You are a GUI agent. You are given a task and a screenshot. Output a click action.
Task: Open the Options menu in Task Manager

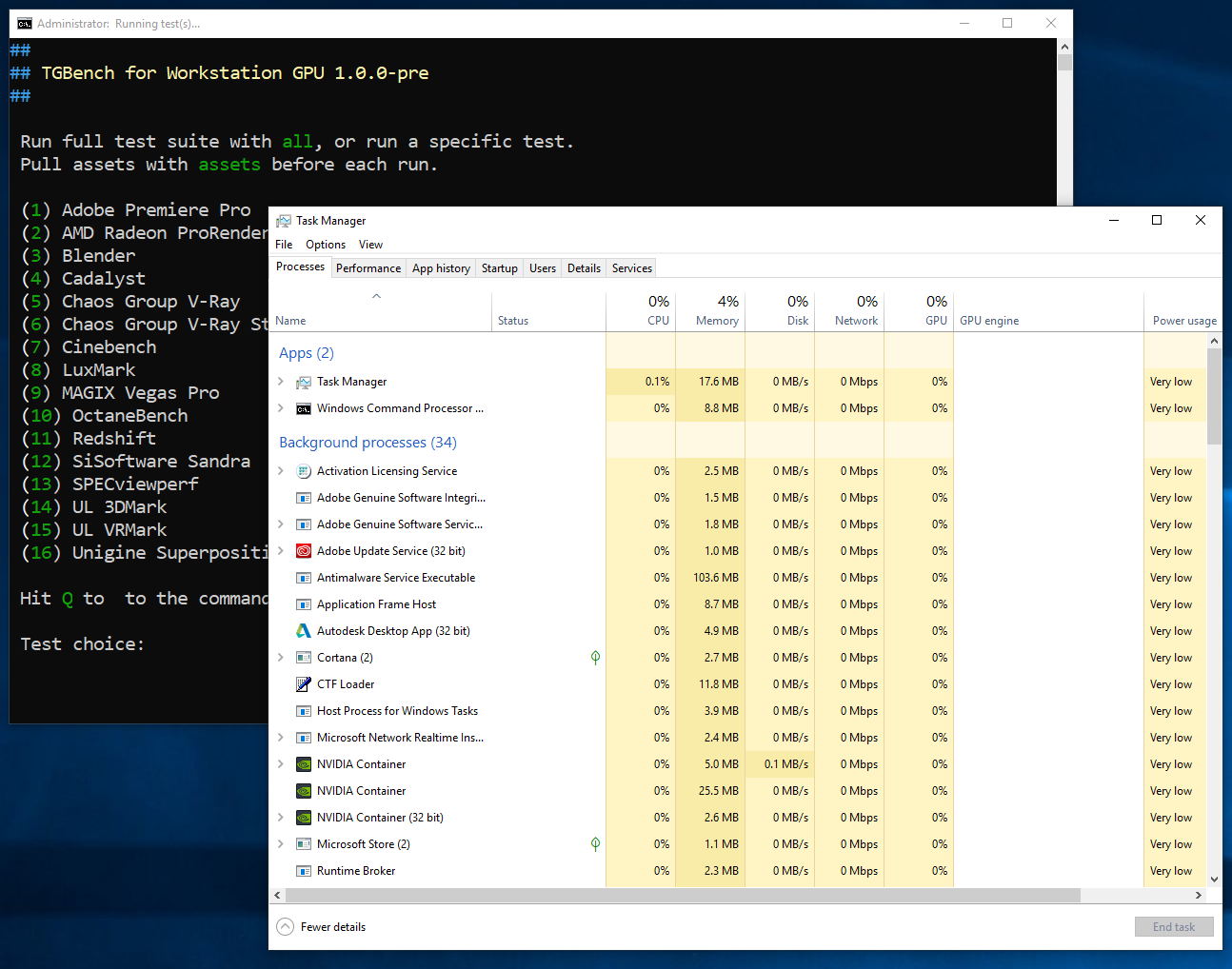point(326,245)
